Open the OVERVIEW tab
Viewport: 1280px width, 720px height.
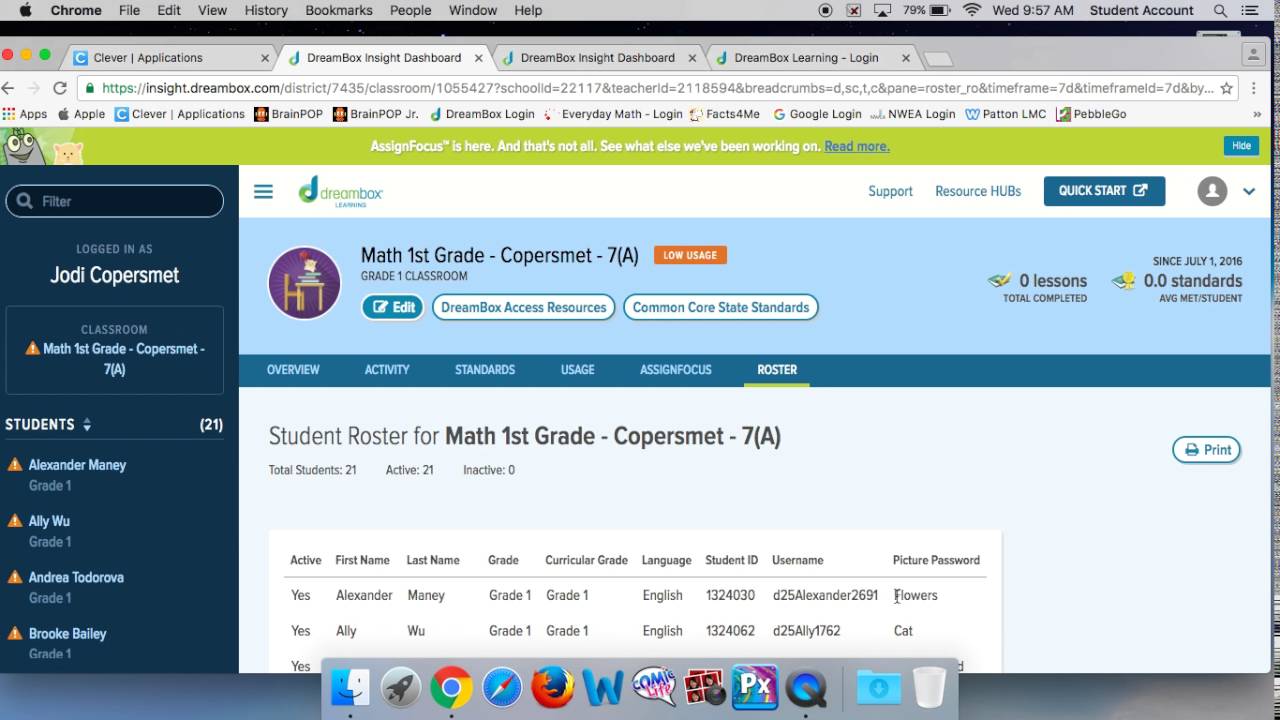(293, 370)
